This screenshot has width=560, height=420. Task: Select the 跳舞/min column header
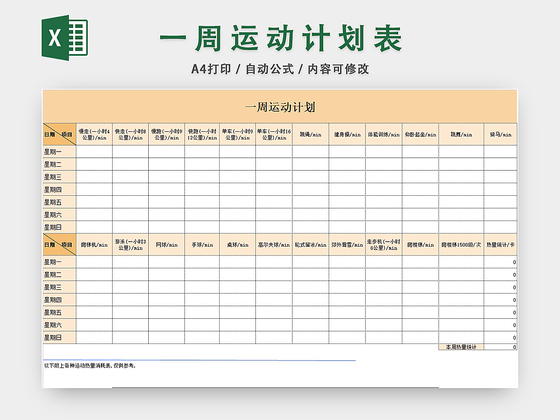coord(461,135)
